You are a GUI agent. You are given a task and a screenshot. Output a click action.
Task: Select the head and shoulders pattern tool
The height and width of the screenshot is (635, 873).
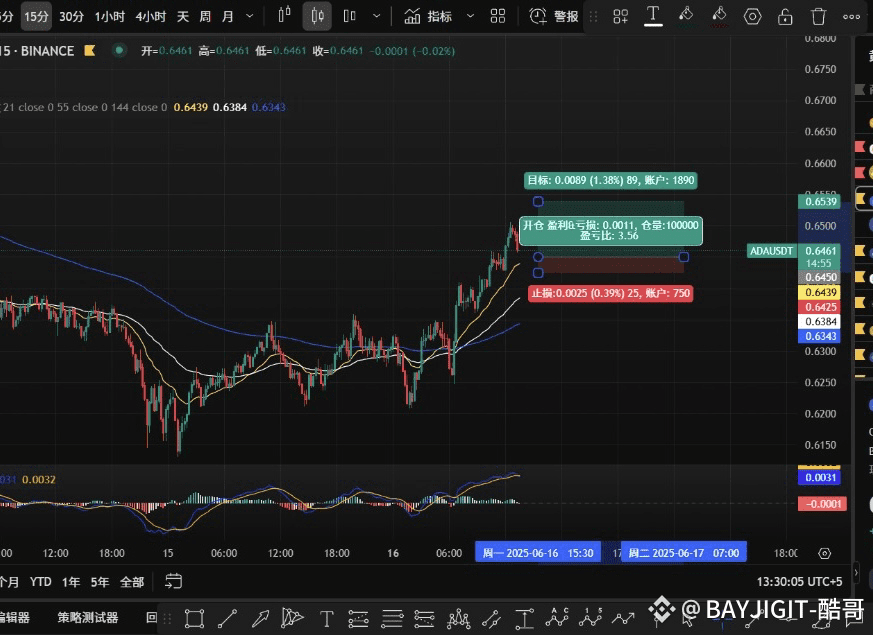tap(458, 618)
